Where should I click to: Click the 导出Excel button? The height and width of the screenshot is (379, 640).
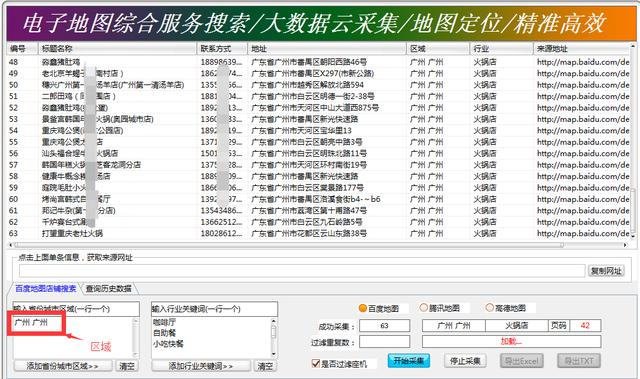(522, 361)
